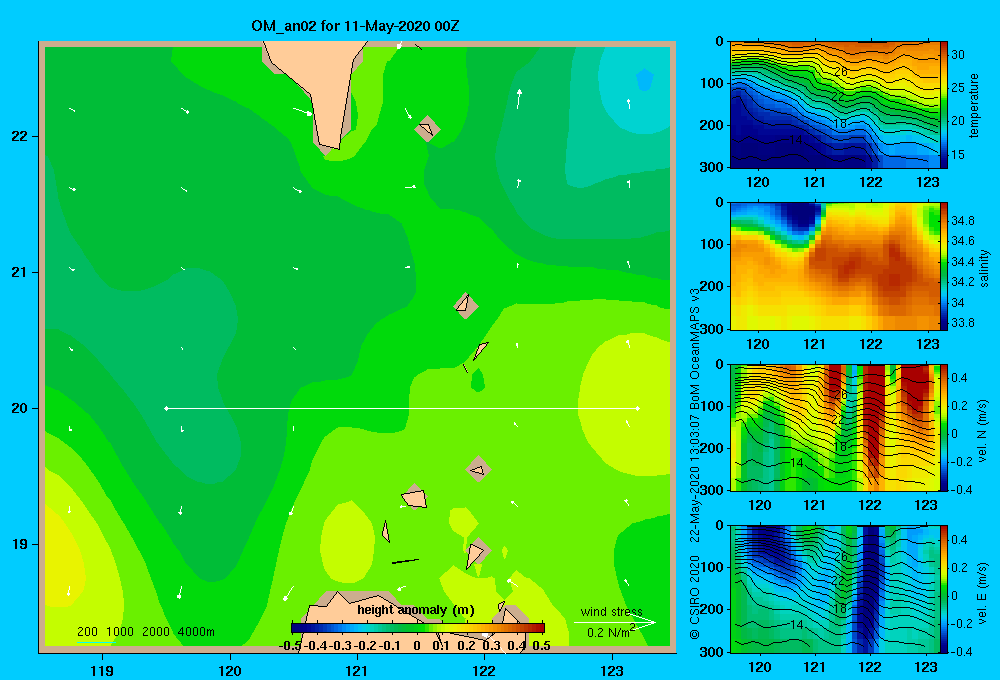Click '-0.5' on the height anomaly scale
The height and width of the screenshot is (680, 1000).
[290, 646]
